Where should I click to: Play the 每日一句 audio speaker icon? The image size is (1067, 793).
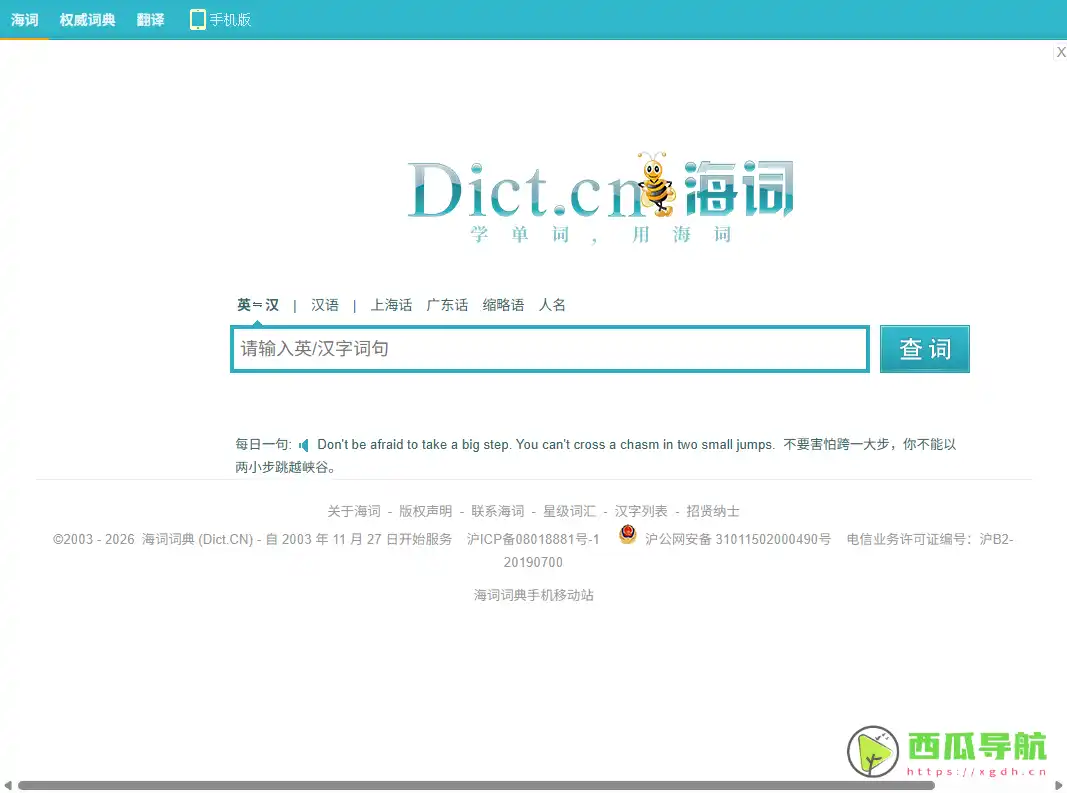click(305, 444)
